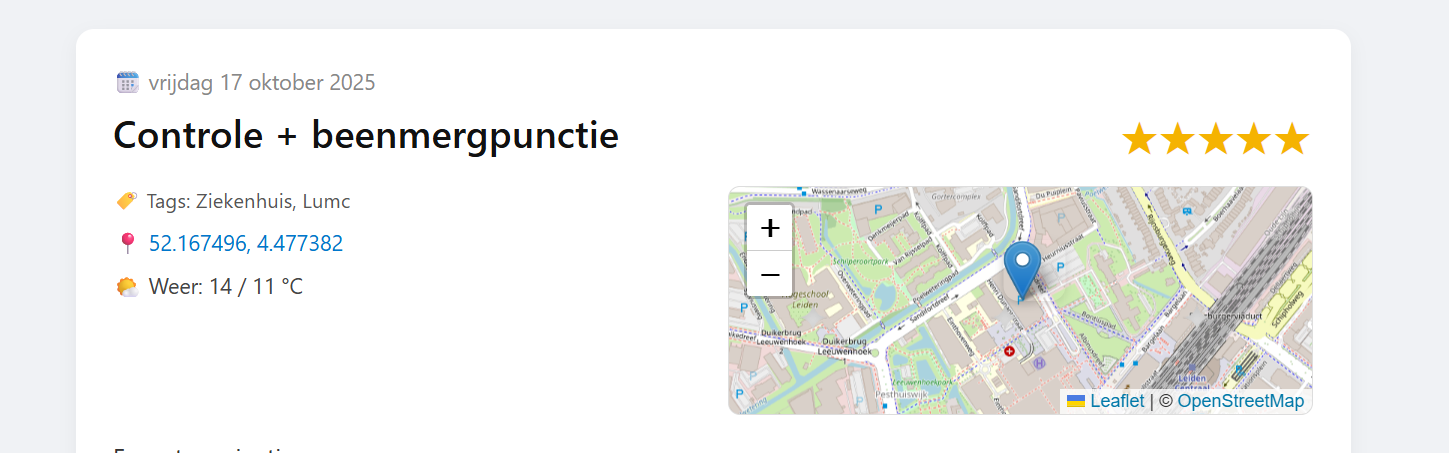The height and width of the screenshot is (453, 1449).
Task: Open coordinates link 52.167496, 4.477382
Action: click(246, 243)
